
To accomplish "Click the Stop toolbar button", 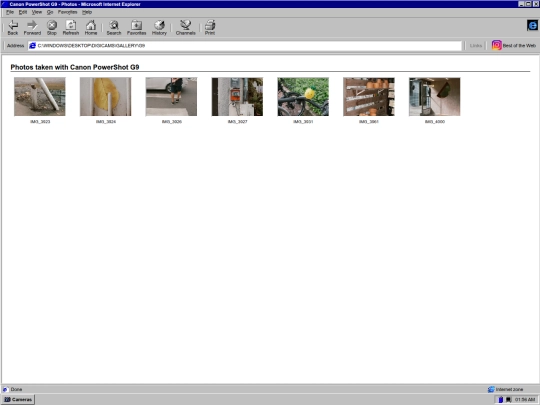I will point(52,28).
